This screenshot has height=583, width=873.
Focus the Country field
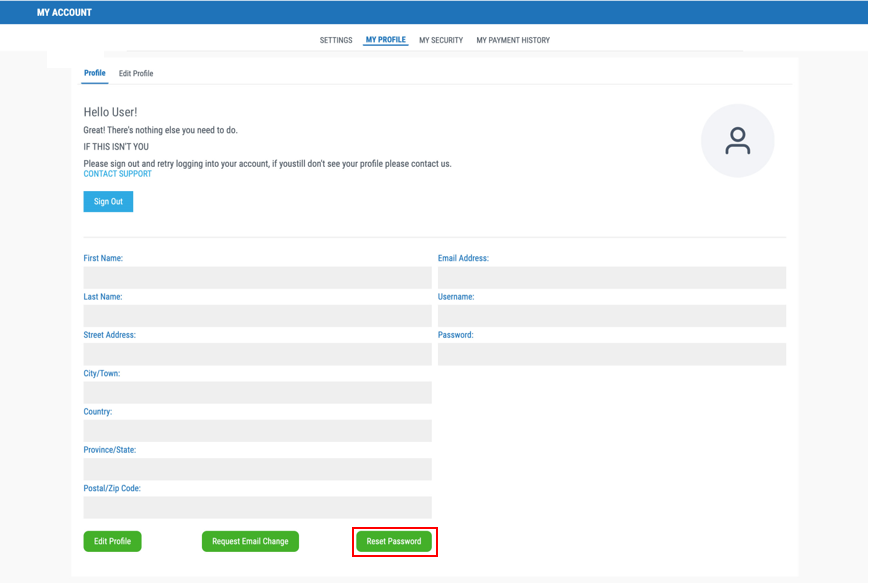pyautogui.click(x=257, y=431)
